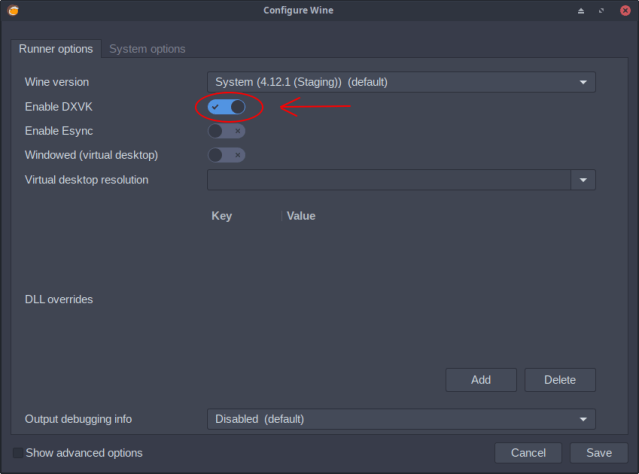Turn on the Enable Esync toggle
The width and height of the screenshot is (639, 474).
click(226, 131)
